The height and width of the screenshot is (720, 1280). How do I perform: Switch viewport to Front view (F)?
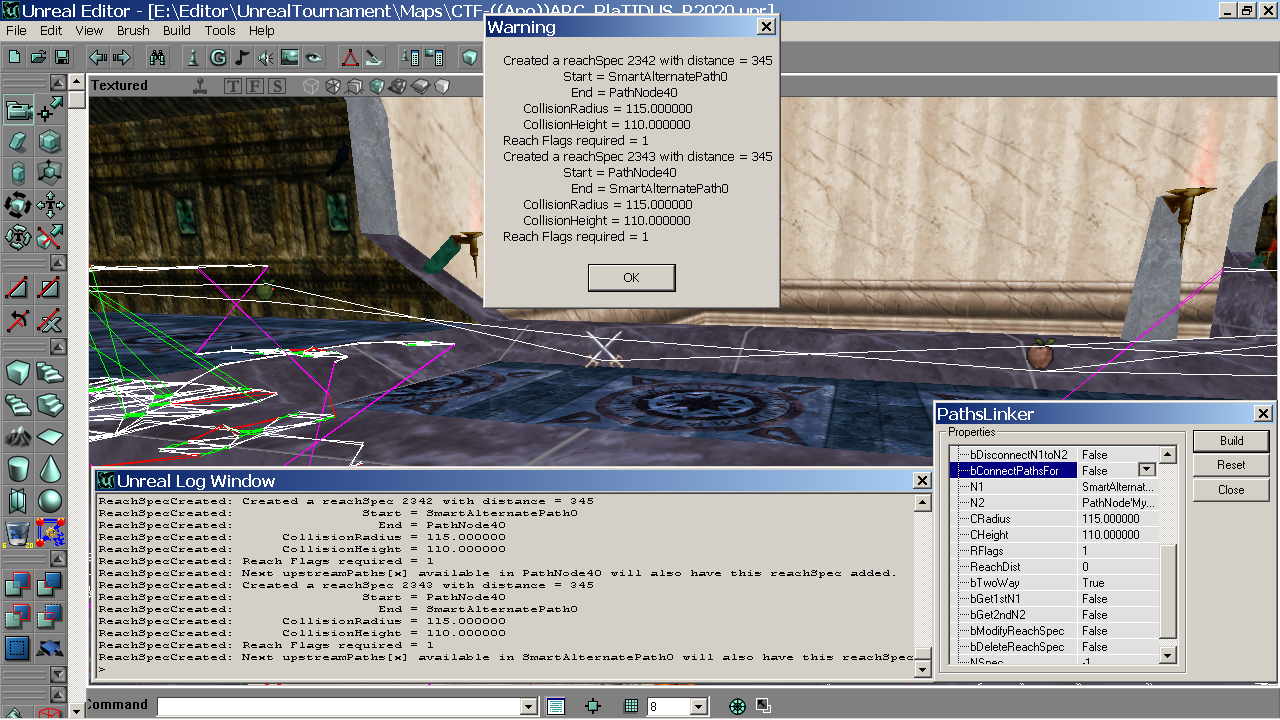(x=255, y=86)
